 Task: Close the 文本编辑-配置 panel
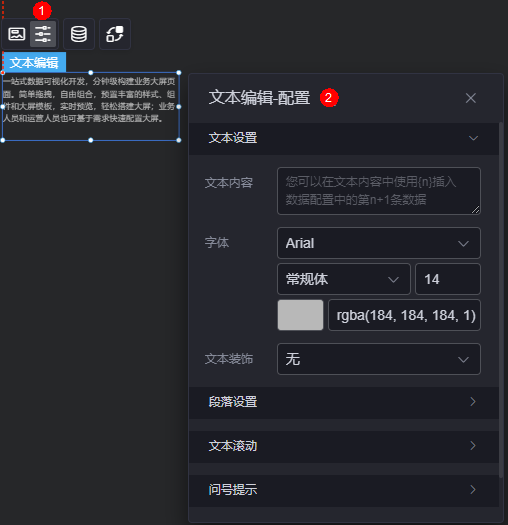tap(470, 98)
